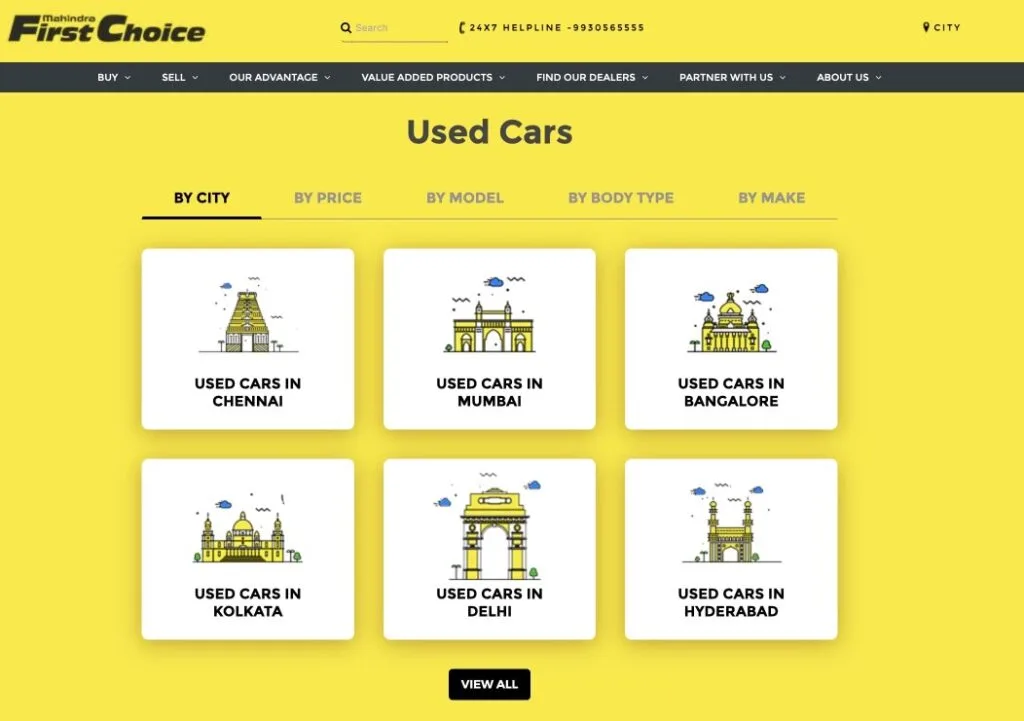Select the Mumbai Gateway of India illustration

(x=490, y=315)
